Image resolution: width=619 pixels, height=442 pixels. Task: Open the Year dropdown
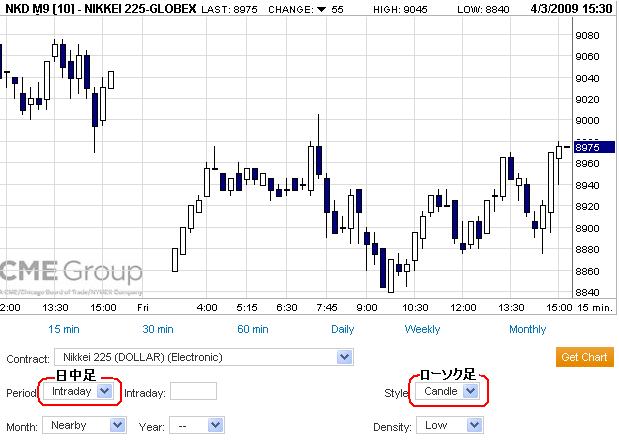tap(215, 425)
